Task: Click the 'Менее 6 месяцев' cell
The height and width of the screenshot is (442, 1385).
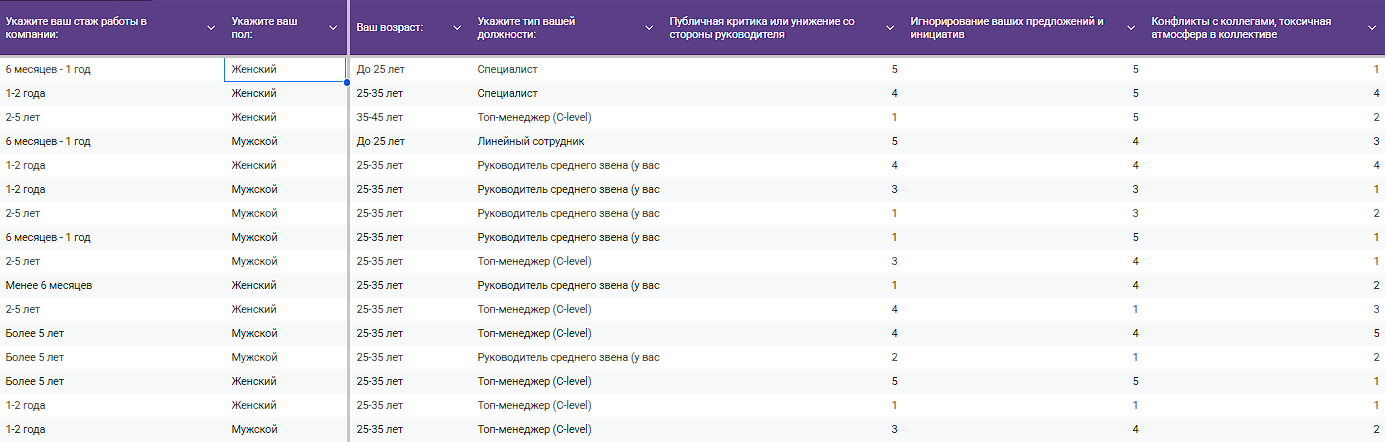Action: [x=49, y=285]
